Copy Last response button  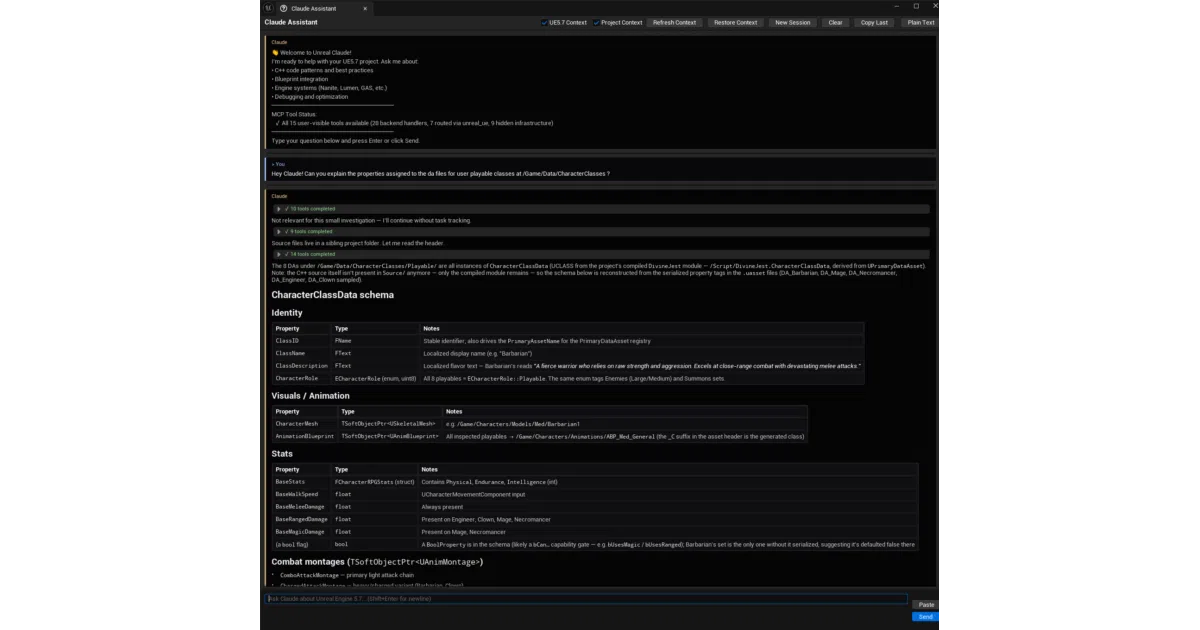pos(875,22)
